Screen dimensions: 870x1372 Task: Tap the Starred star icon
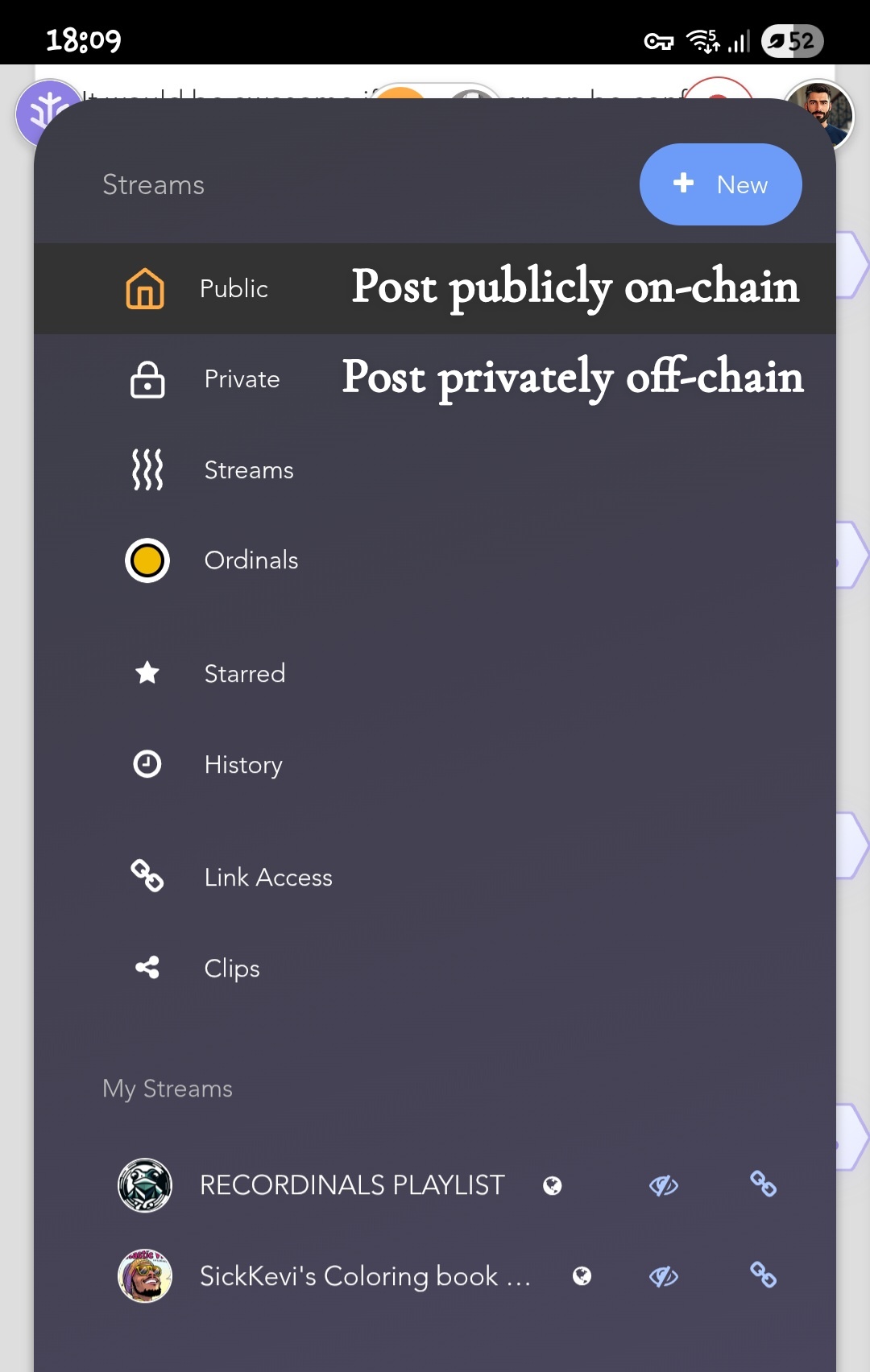click(x=147, y=672)
